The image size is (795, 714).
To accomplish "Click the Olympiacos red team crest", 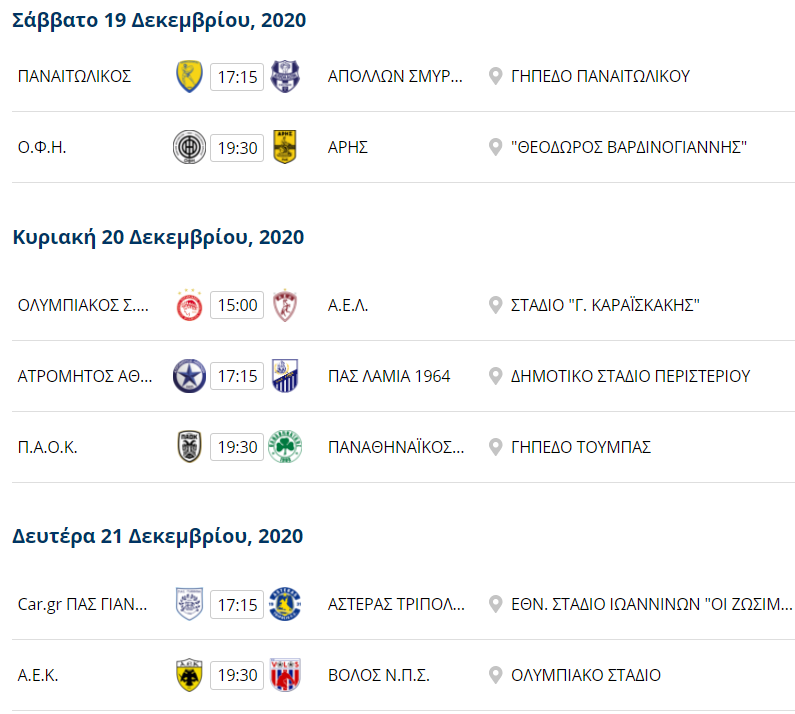I will (189, 305).
